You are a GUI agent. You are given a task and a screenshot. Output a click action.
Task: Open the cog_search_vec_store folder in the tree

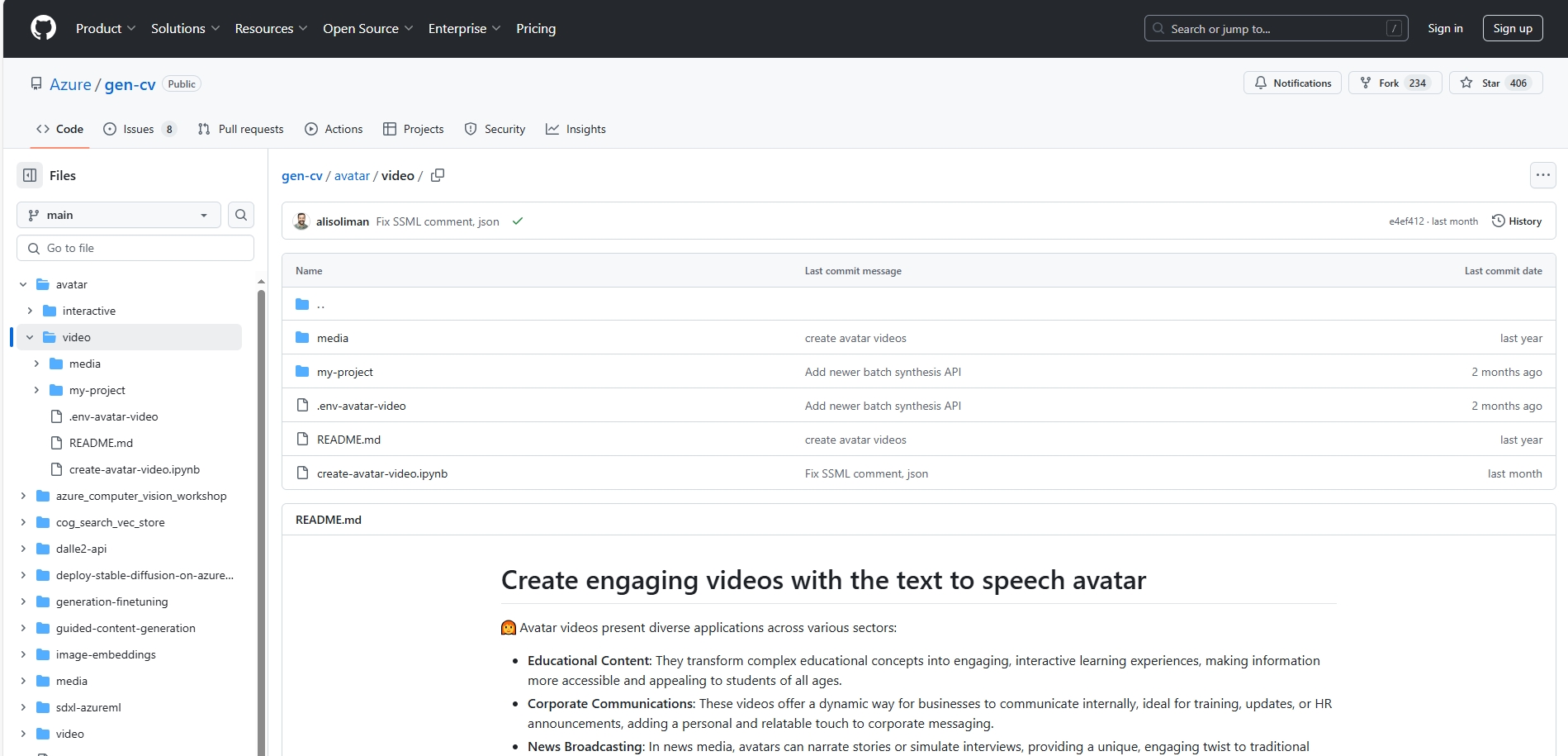pyautogui.click(x=111, y=522)
